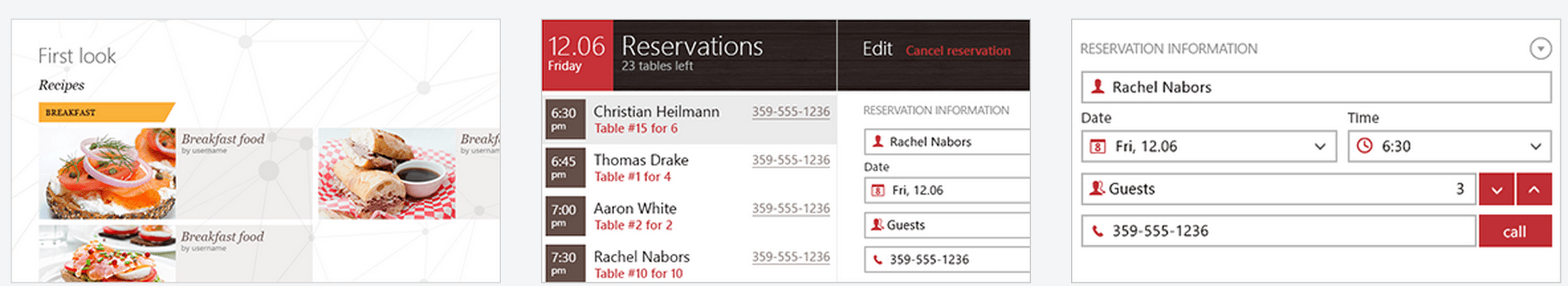The height and width of the screenshot is (286, 1568).
Task: Open the salmon bagel breakfast recipe thumbnail
Action: pyautogui.click(x=107, y=173)
